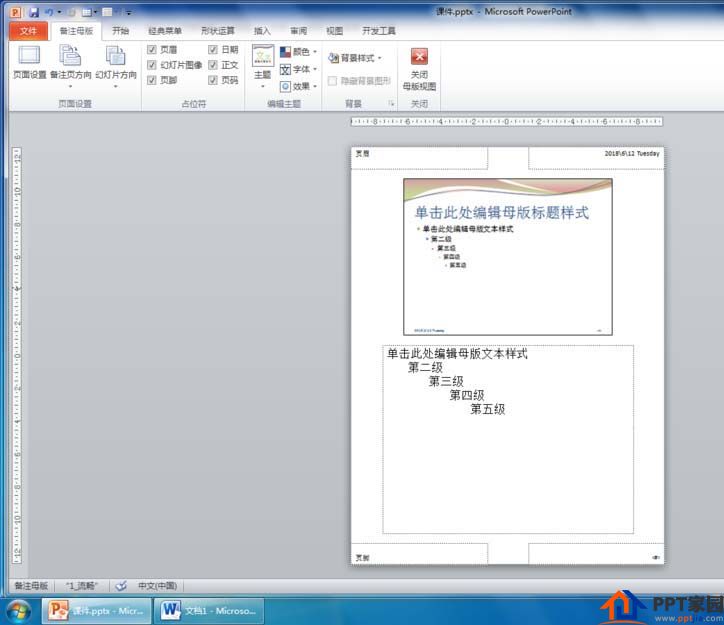Click the 页眉 header placeholder on the page
The width and height of the screenshot is (724, 625).
tap(419, 158)
